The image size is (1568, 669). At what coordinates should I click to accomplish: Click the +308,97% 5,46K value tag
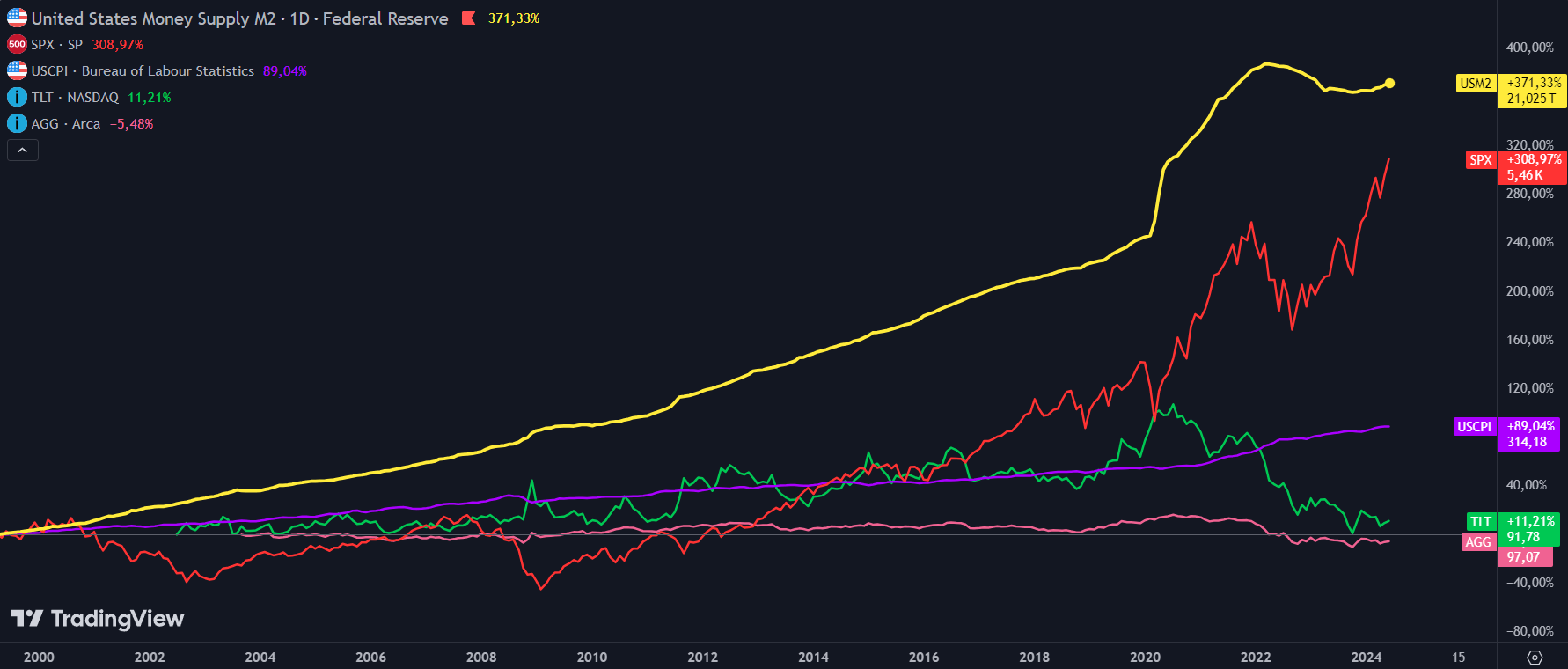(1532, 167)
